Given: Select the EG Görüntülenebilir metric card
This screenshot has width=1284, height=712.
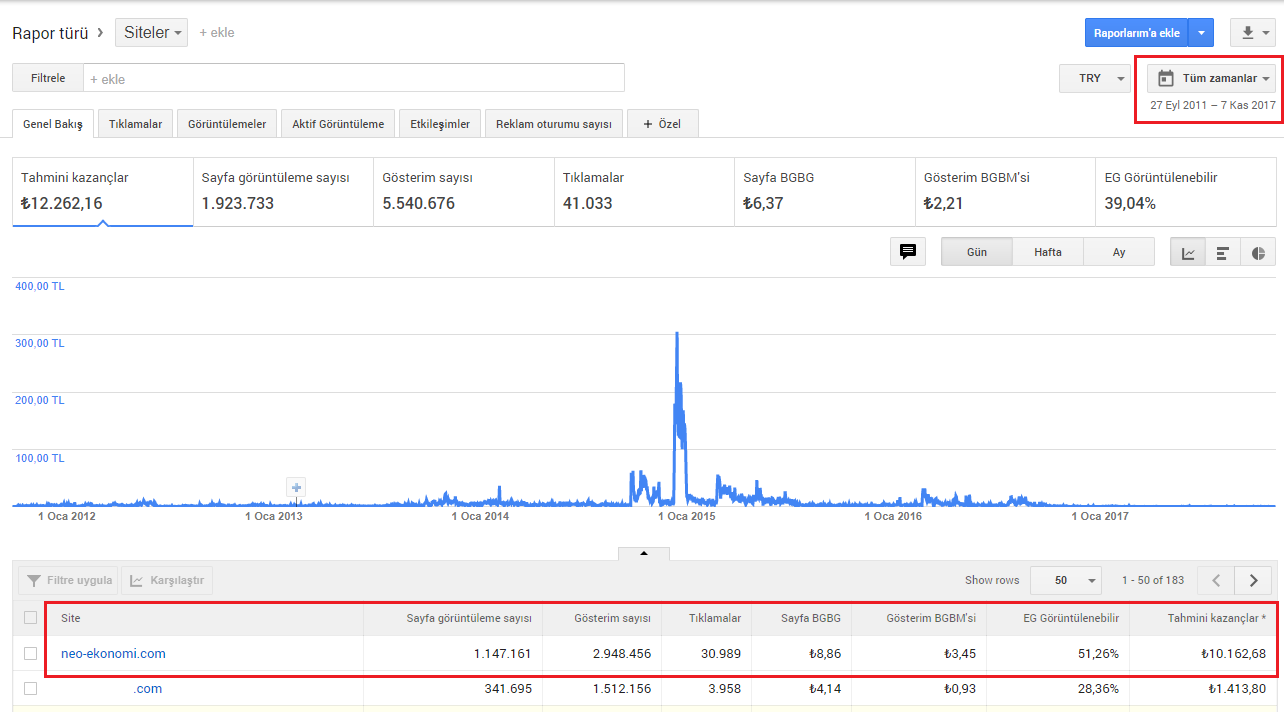Looking at the screenshot, I should [x=1186, y=191].
